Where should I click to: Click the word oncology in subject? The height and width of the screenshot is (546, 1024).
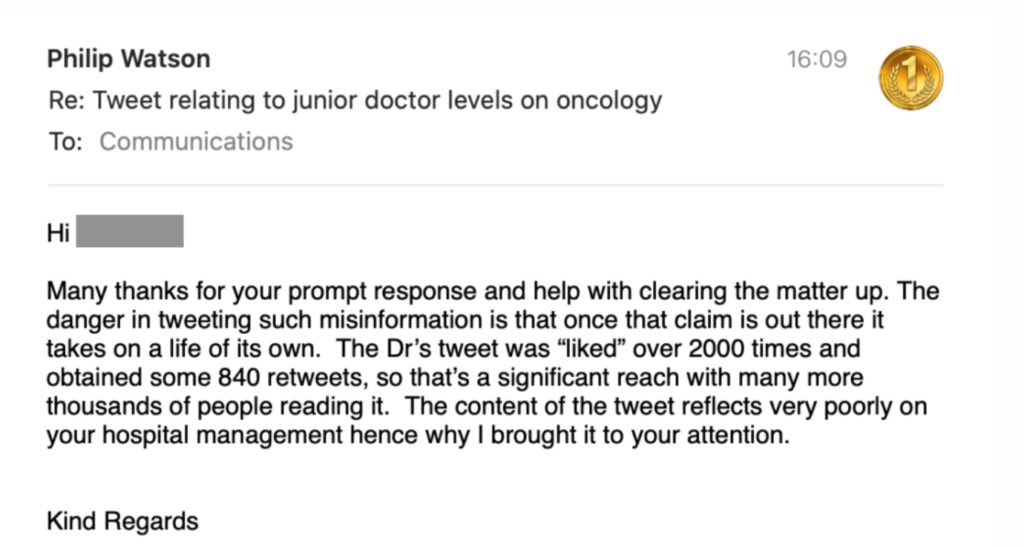pos(609,100)
